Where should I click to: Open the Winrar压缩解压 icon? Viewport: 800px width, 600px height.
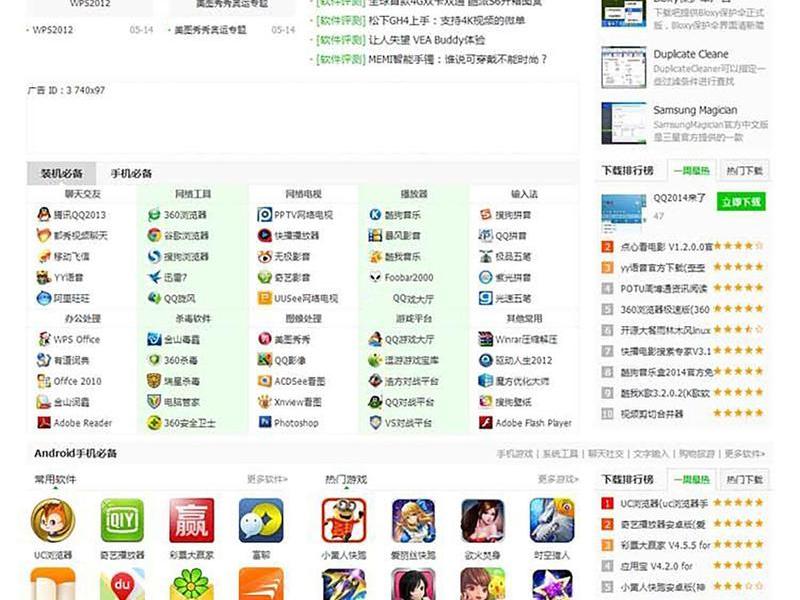click(x=485, y=339)
